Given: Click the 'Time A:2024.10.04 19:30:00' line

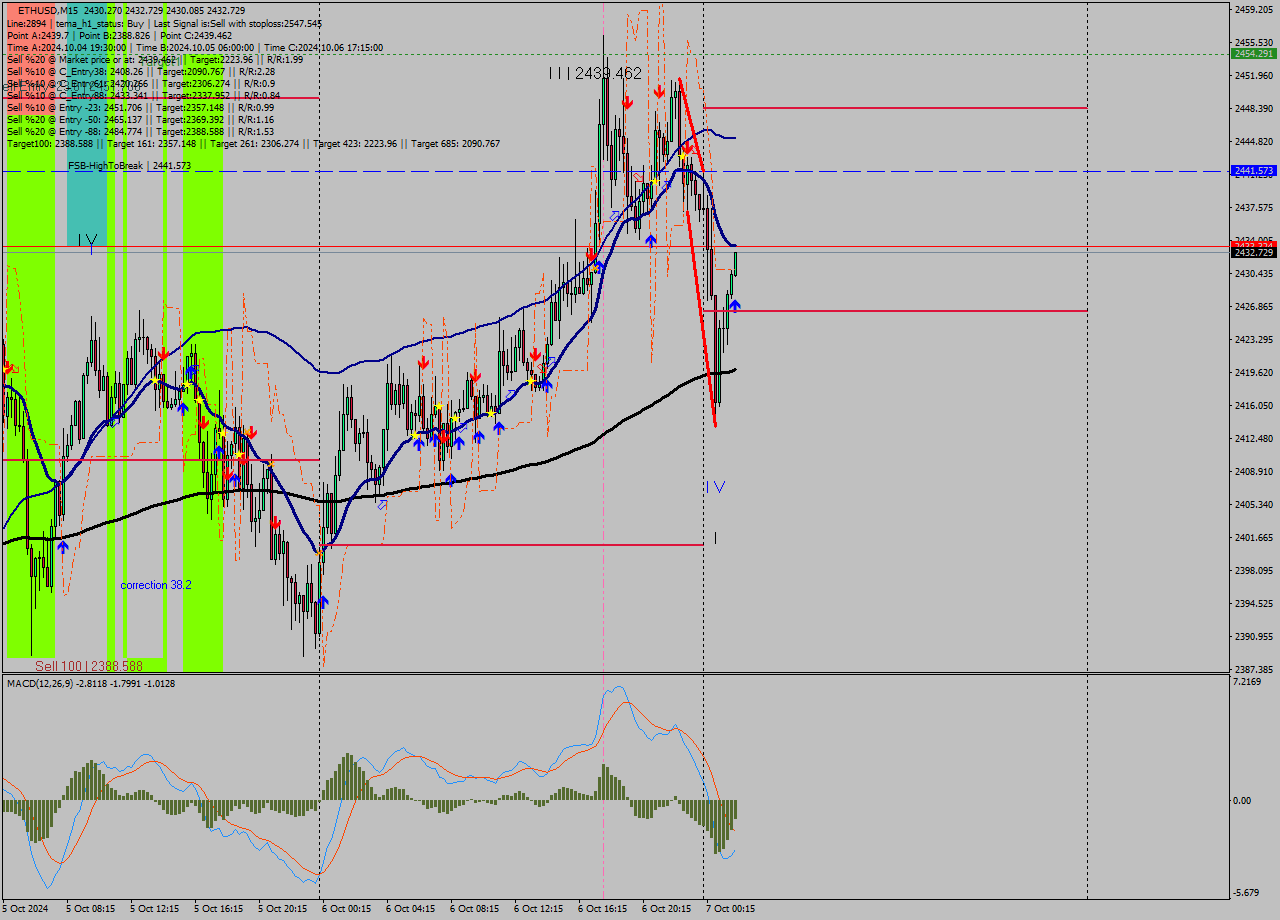Looking at the screenshot, I should click(195, 47).
